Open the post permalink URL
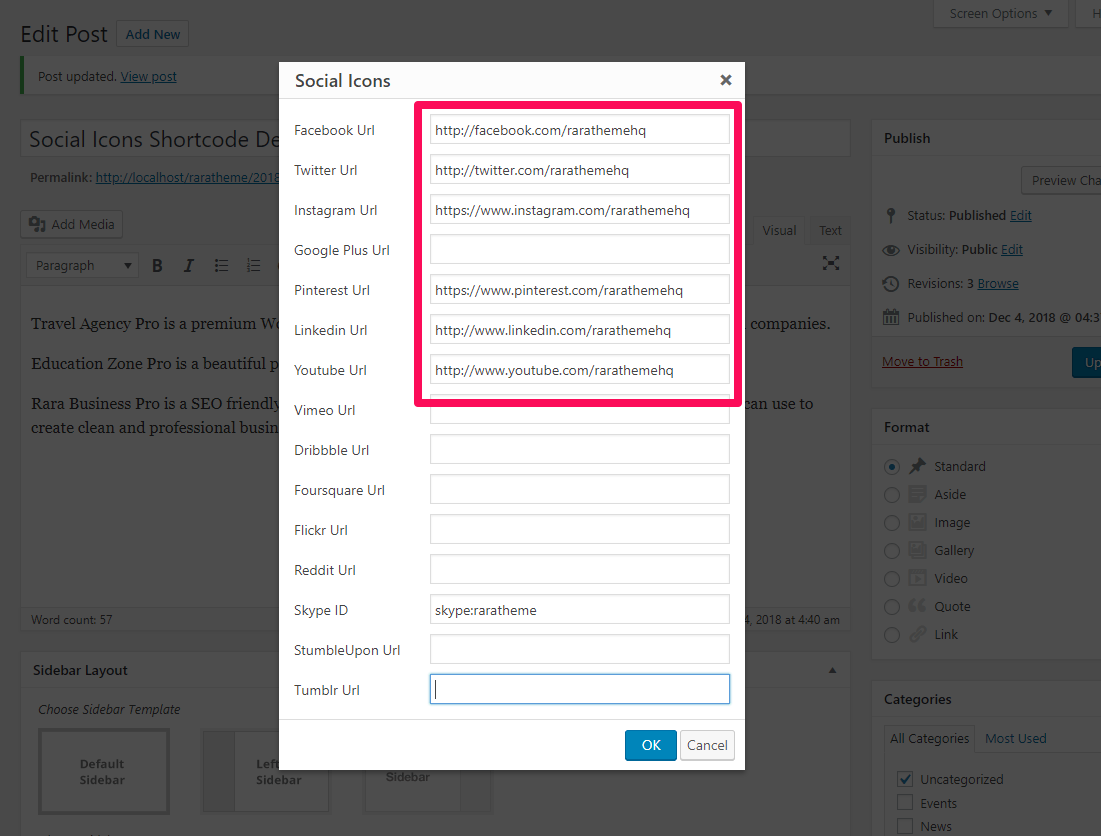The height and width of the screenshot is (836, 1101). click(187, 178)
